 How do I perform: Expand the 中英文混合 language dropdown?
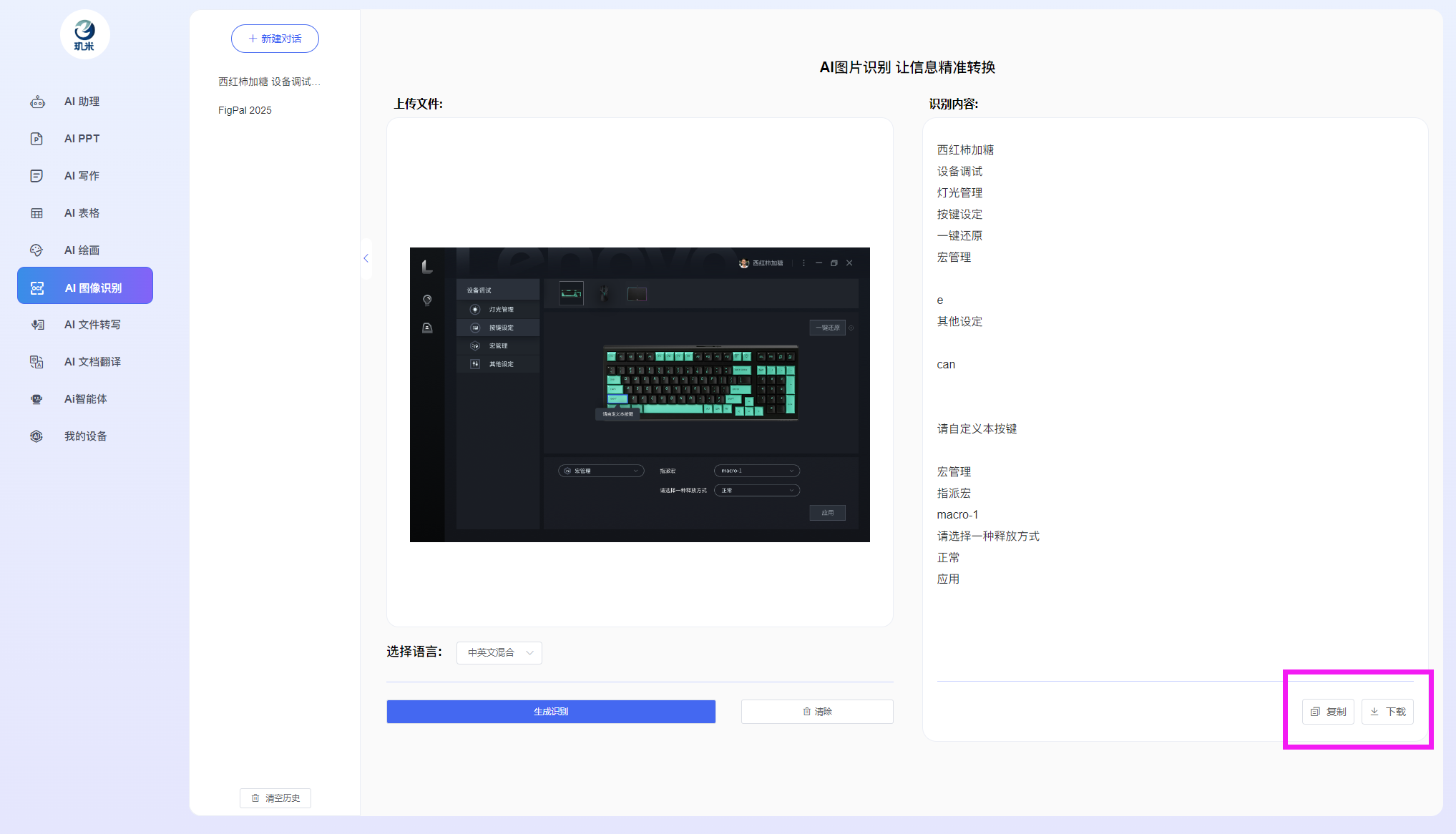pyautogui.click(x=499, y=652)
